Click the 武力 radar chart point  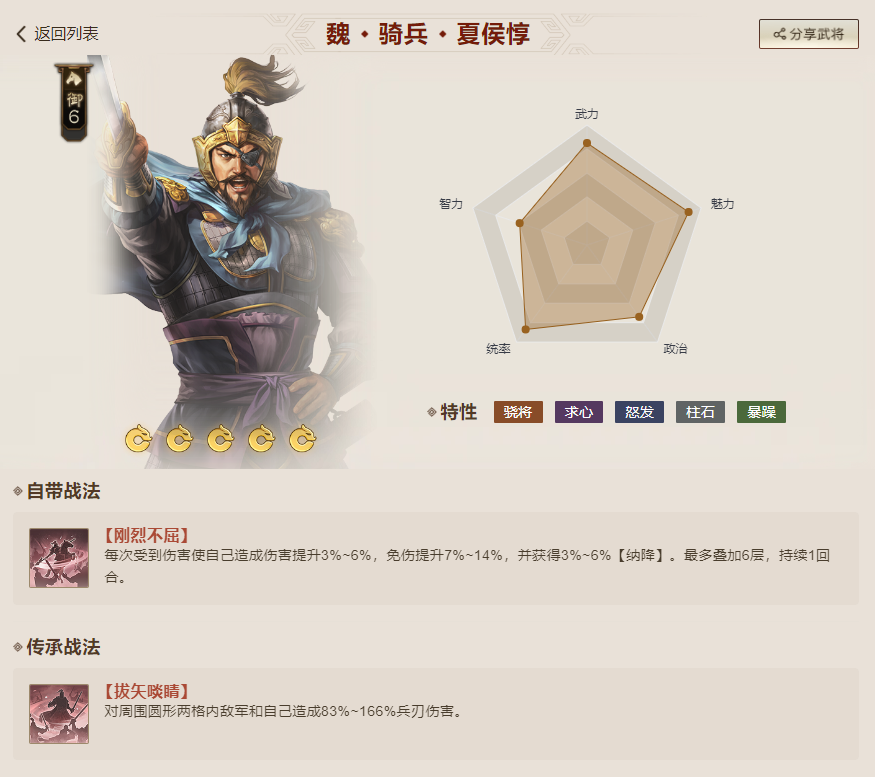(586, 143)
